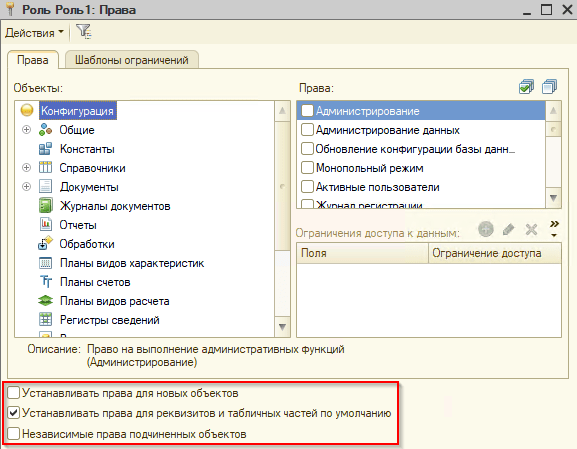This screenshot has width=577, height=449.
Task: Click the Планы счетов icon
Action: click(x=45, y=282)
